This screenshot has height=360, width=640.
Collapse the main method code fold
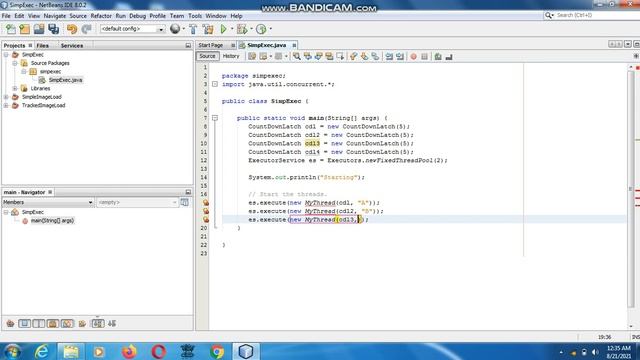pos(215,118)
